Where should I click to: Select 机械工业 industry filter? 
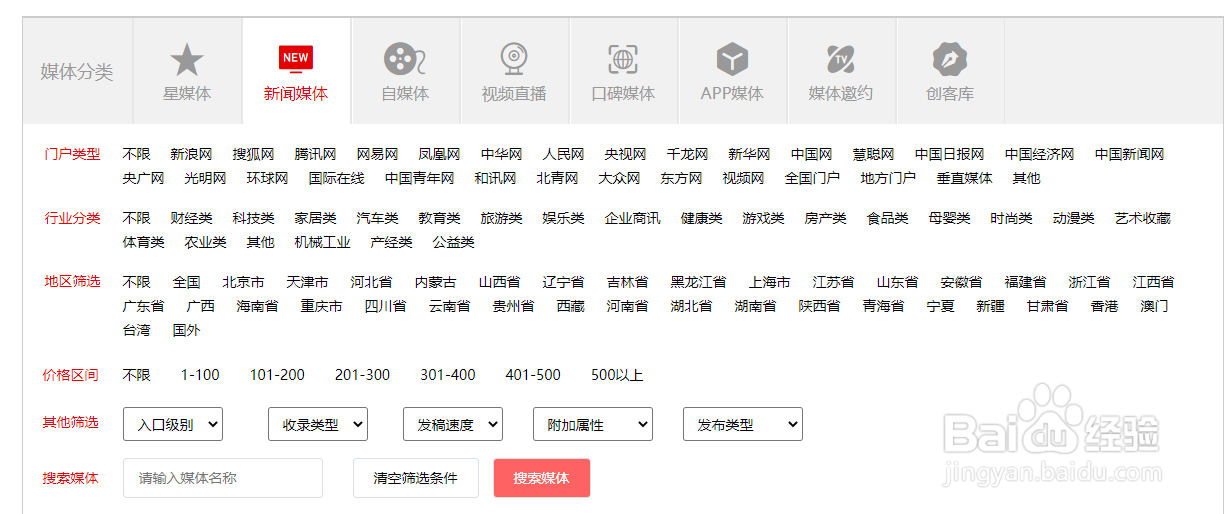[322, 242]
